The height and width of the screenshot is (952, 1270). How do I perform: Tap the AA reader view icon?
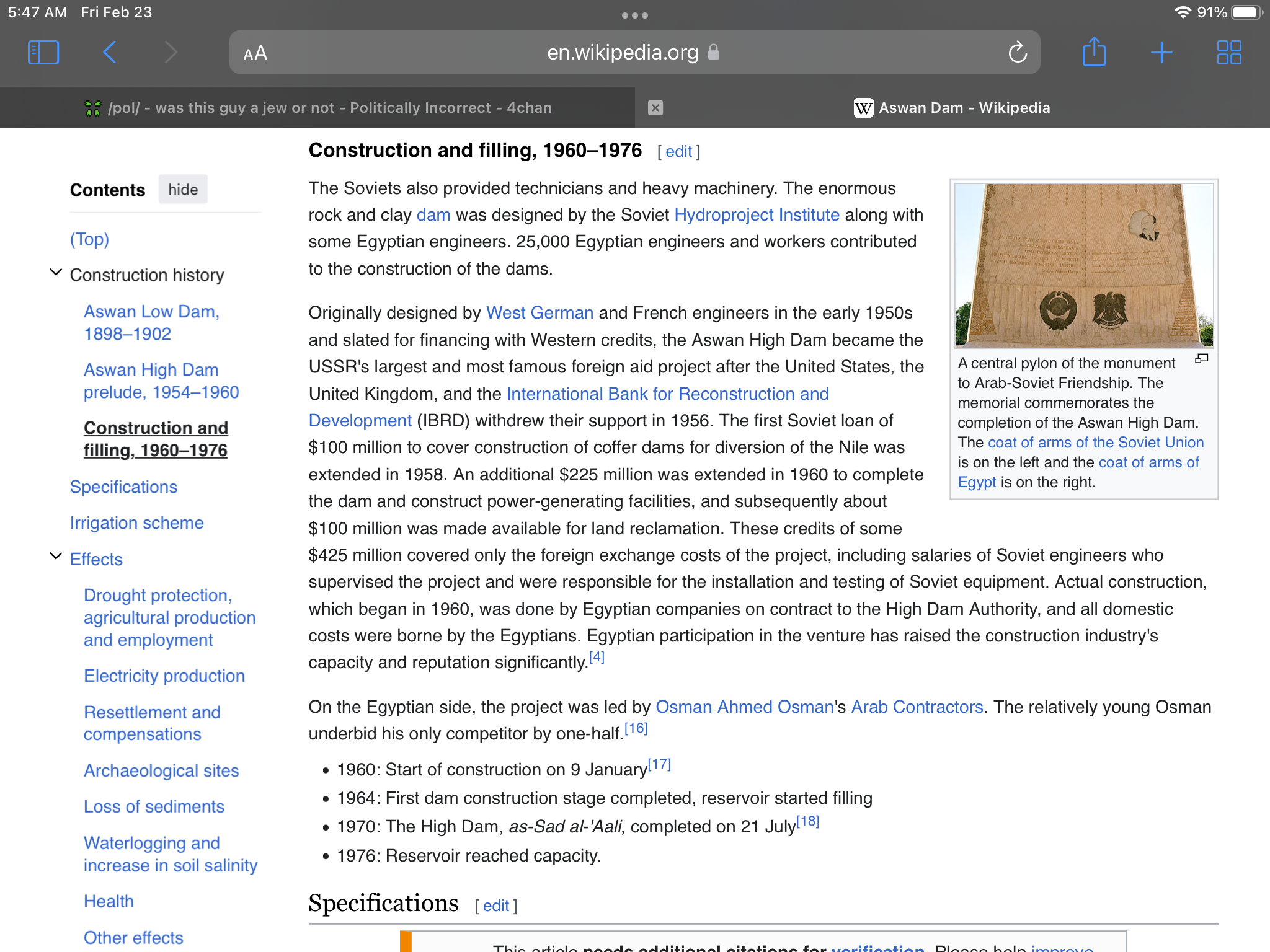point(255,53)
